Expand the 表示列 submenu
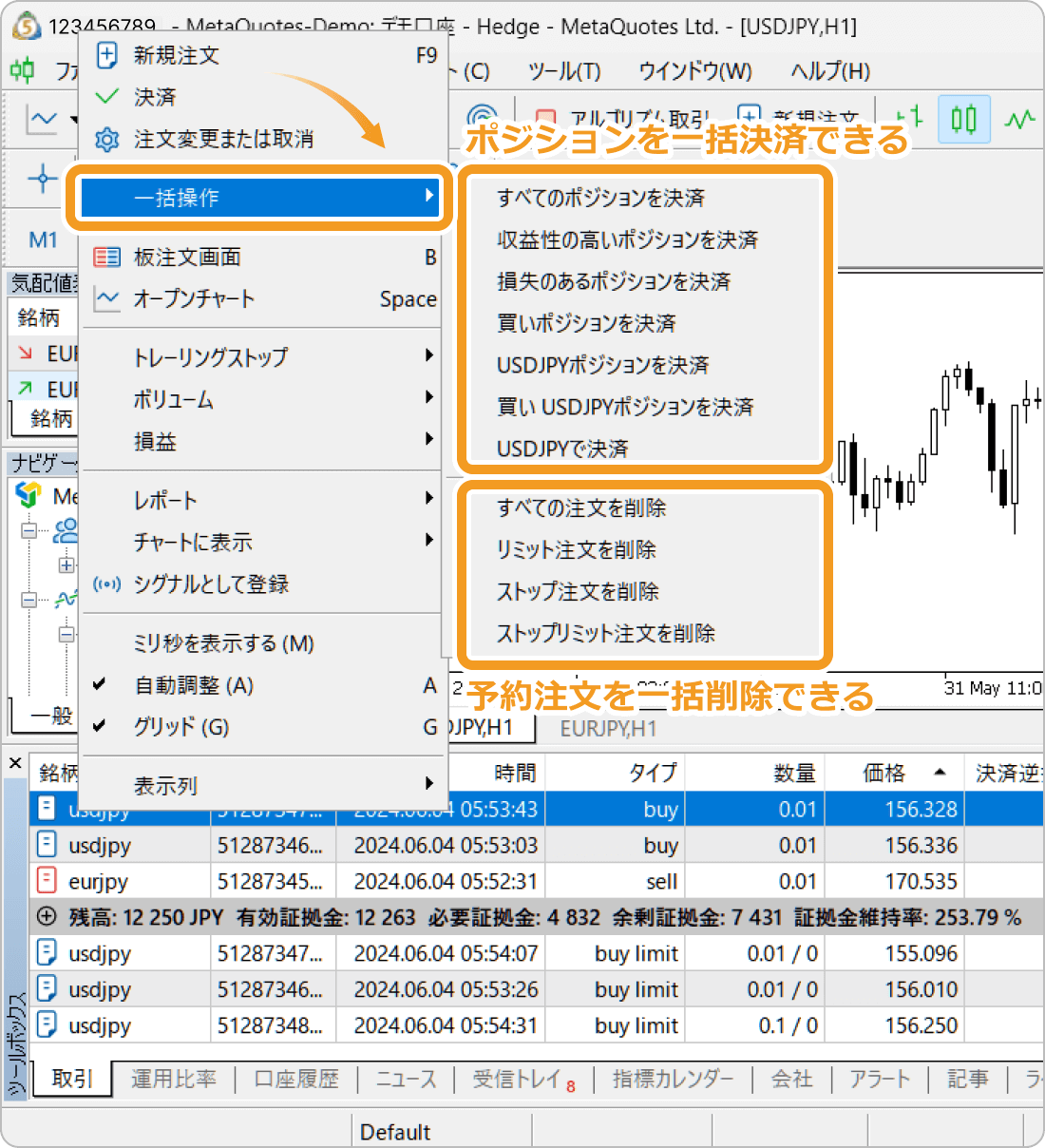The height and width of the screenshot is (1148, 1045). pyautogui.click(x=263, y=786)
